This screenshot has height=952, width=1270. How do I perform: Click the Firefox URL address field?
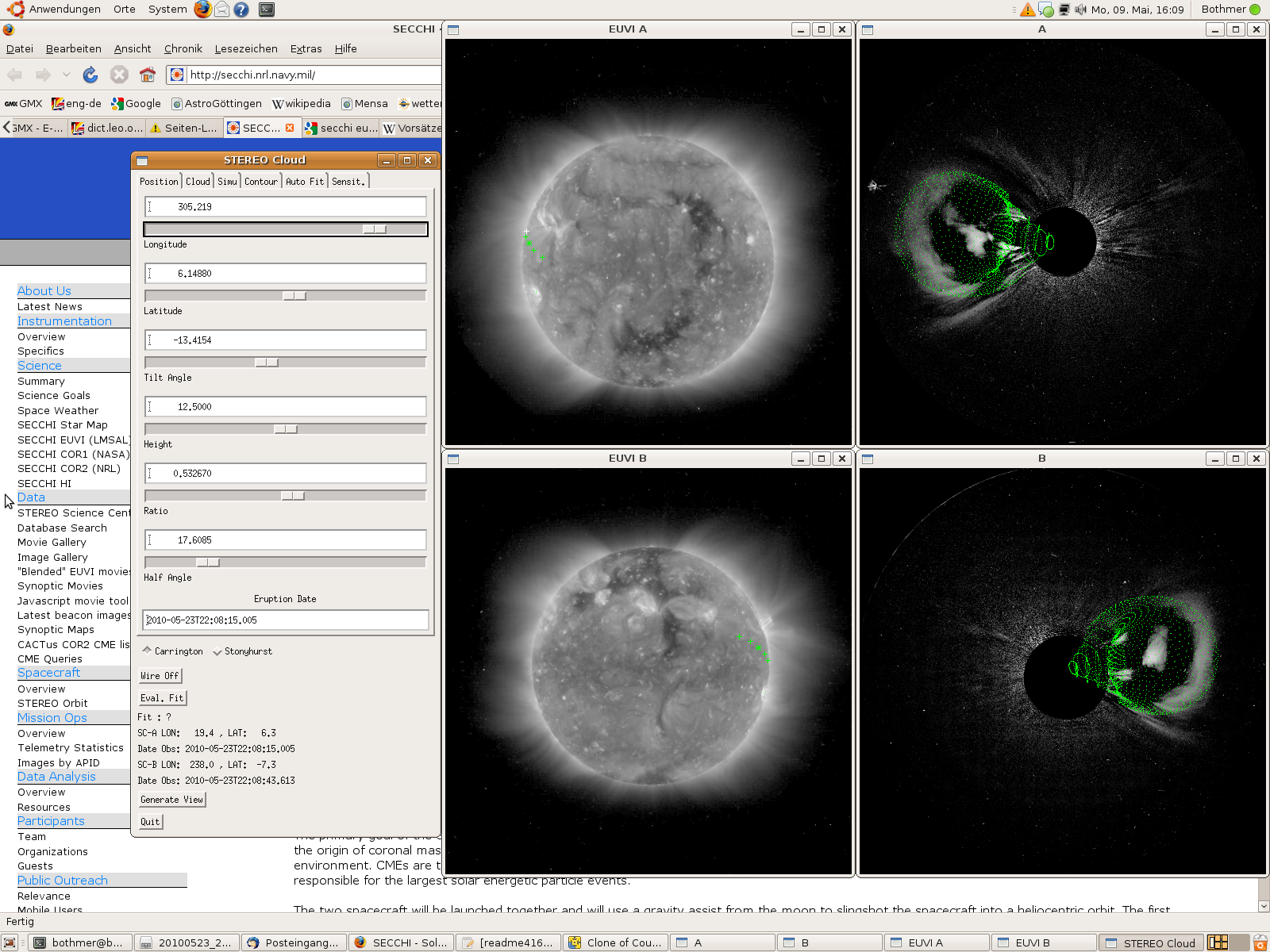click(x=314, y=75)
